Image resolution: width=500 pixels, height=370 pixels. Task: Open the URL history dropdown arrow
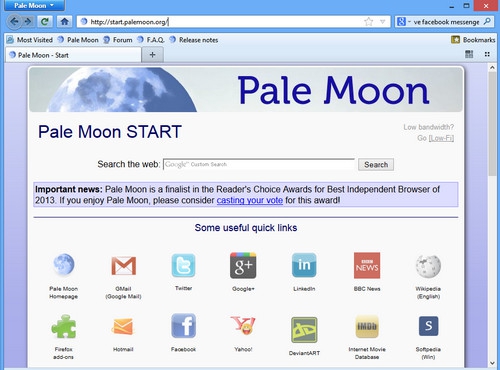[383, 22]
